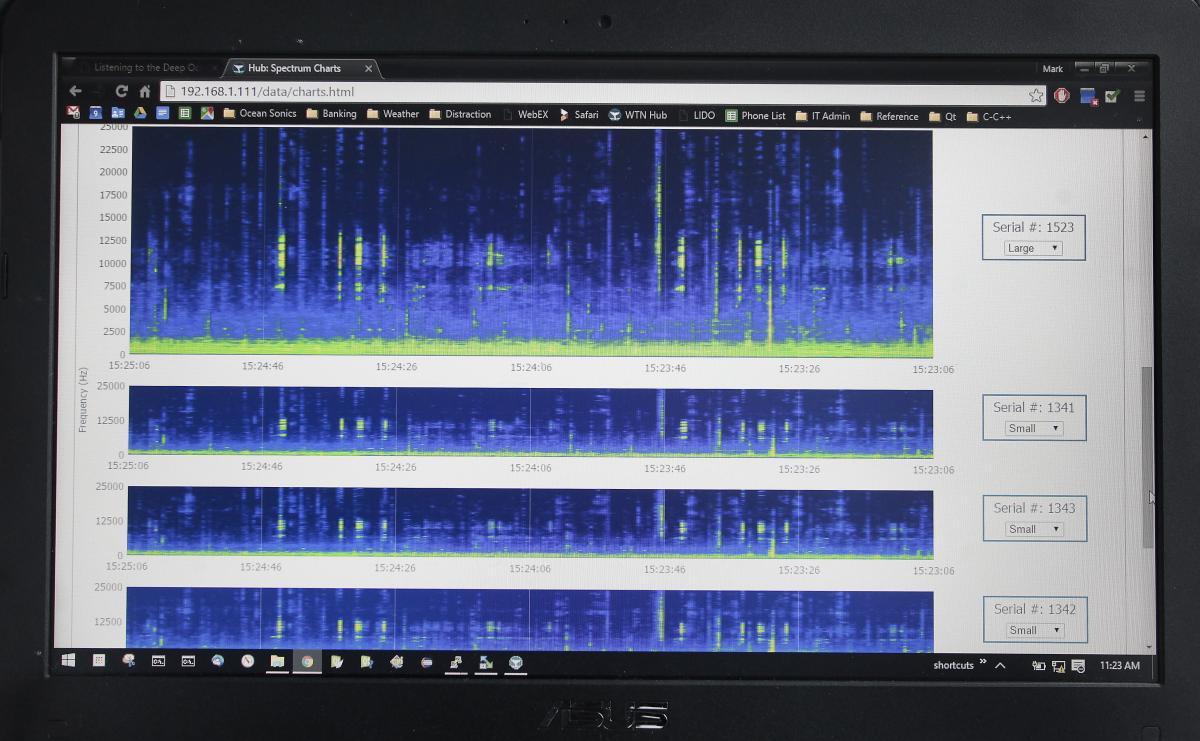Screen dimensions: 1200x741
Task: Open the WebEX bookmark
Action: [x=525, y=115]
